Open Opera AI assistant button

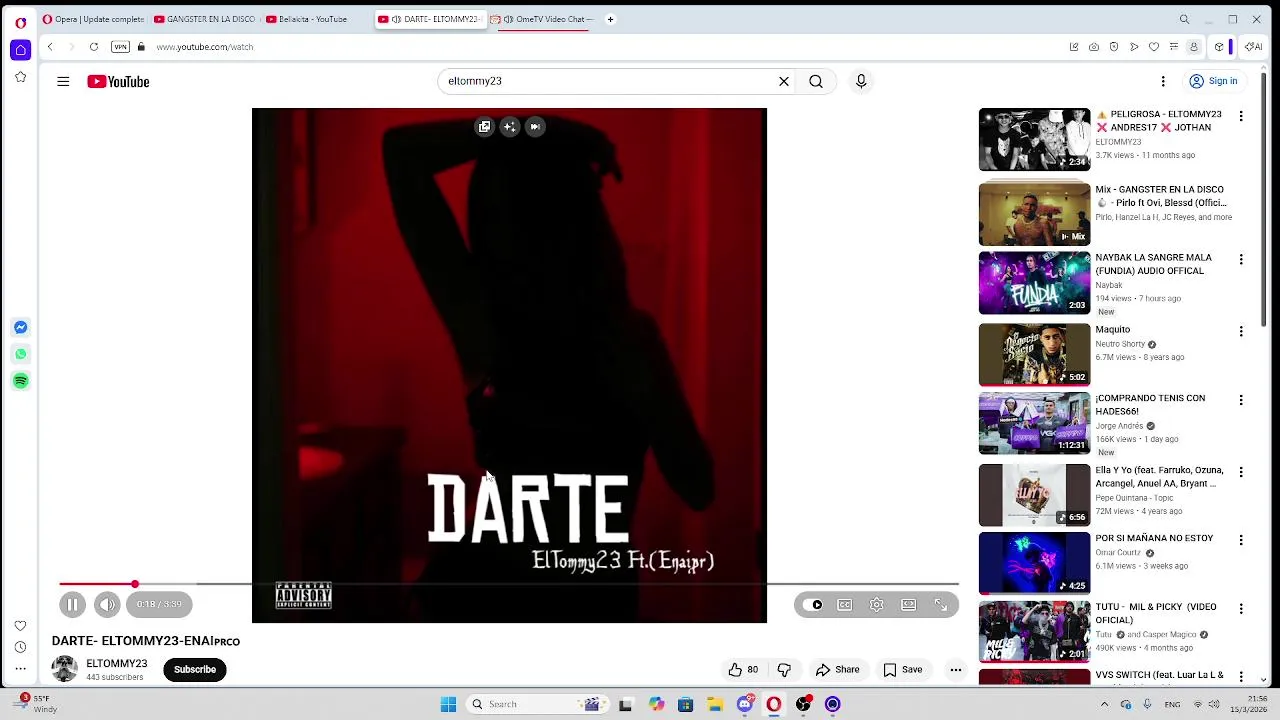coord(1253,47)
